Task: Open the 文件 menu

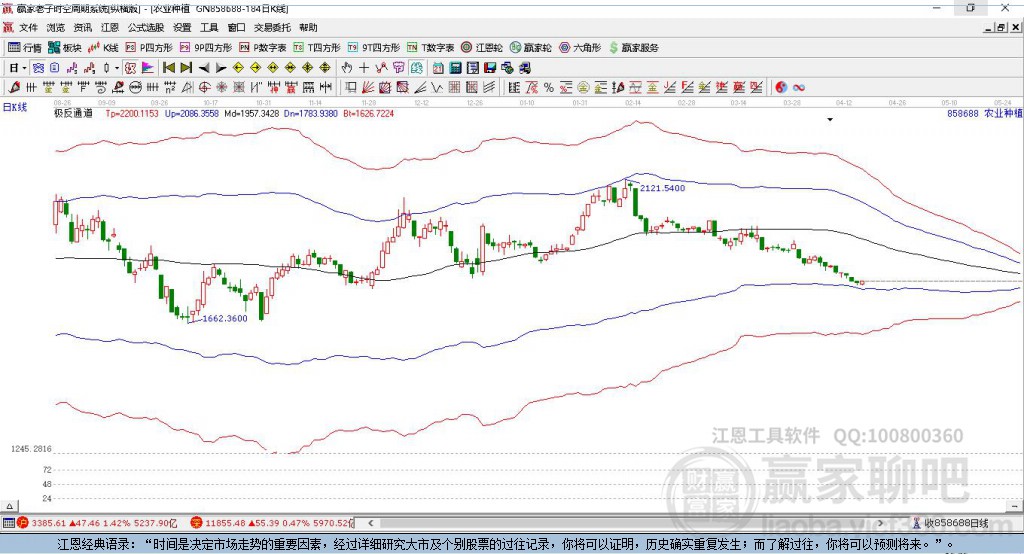Action: tap(28, 27)
